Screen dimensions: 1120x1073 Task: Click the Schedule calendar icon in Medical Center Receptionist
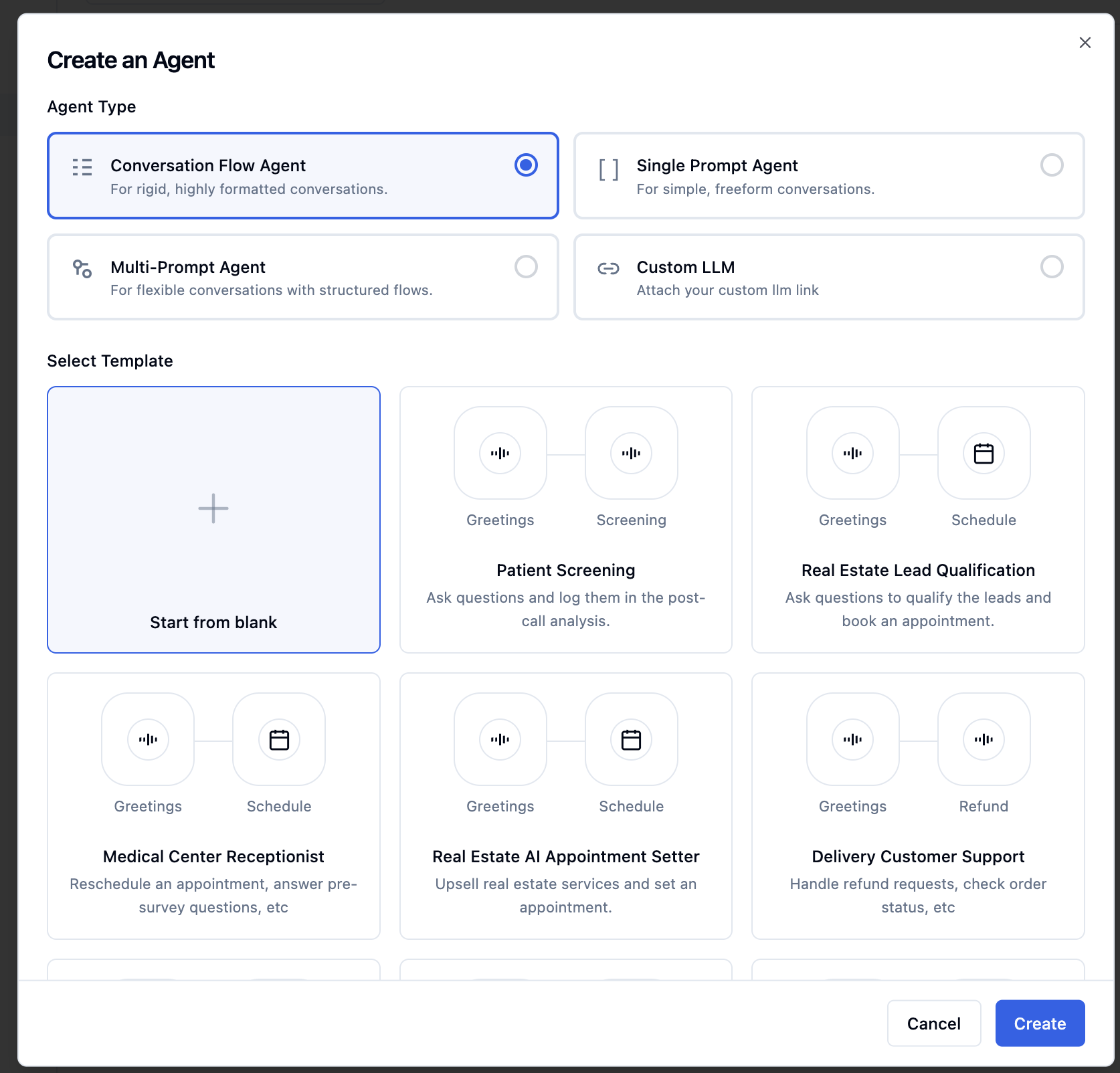(x=279, y=739)
